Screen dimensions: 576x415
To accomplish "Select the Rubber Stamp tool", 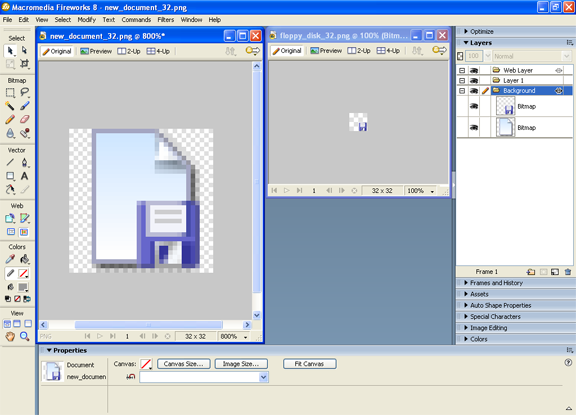I will [24, 133].
